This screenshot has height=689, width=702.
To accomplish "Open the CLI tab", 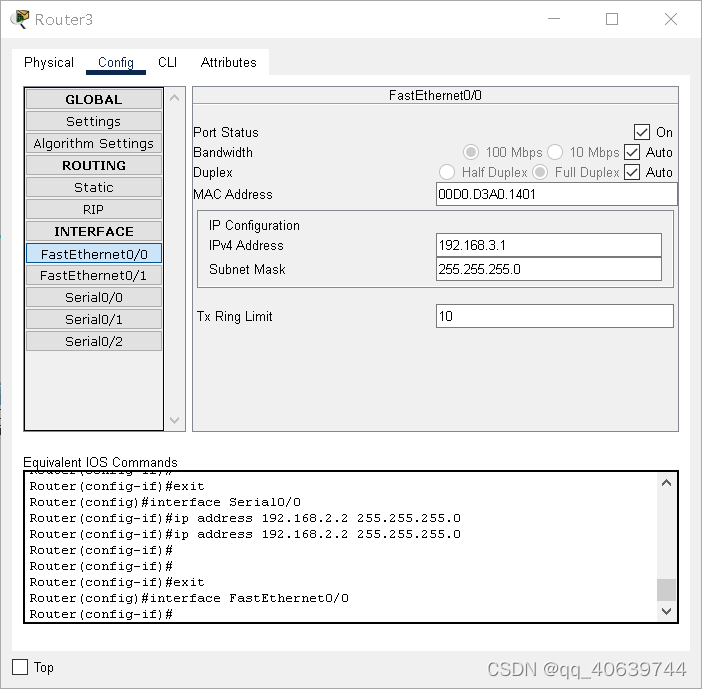I will [167, 62].
